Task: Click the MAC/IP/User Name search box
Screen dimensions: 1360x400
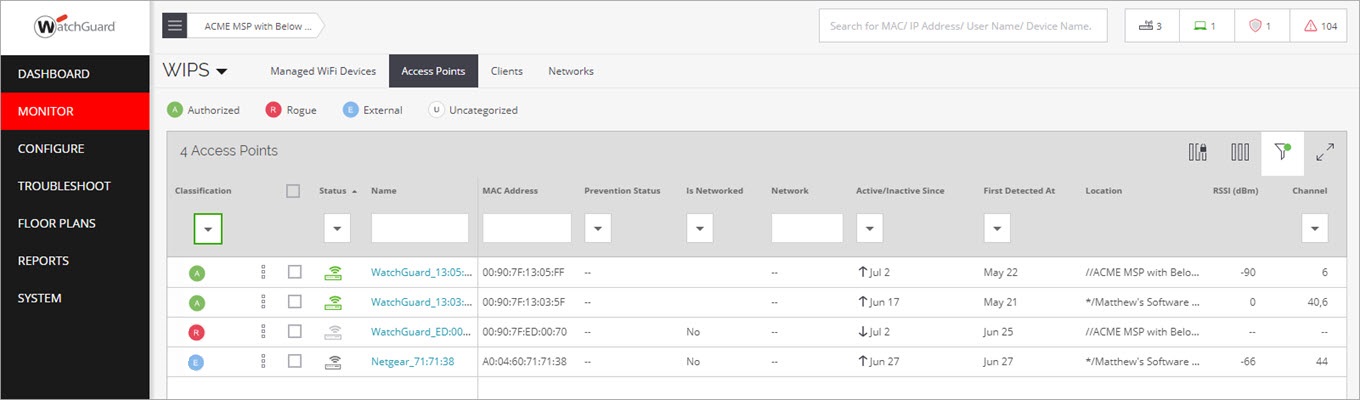Action: (x=963, y=26)
